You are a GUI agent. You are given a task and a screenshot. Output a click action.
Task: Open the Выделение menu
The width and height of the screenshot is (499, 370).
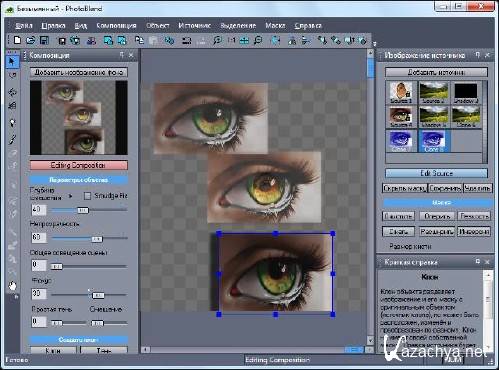tap(238, 26)
